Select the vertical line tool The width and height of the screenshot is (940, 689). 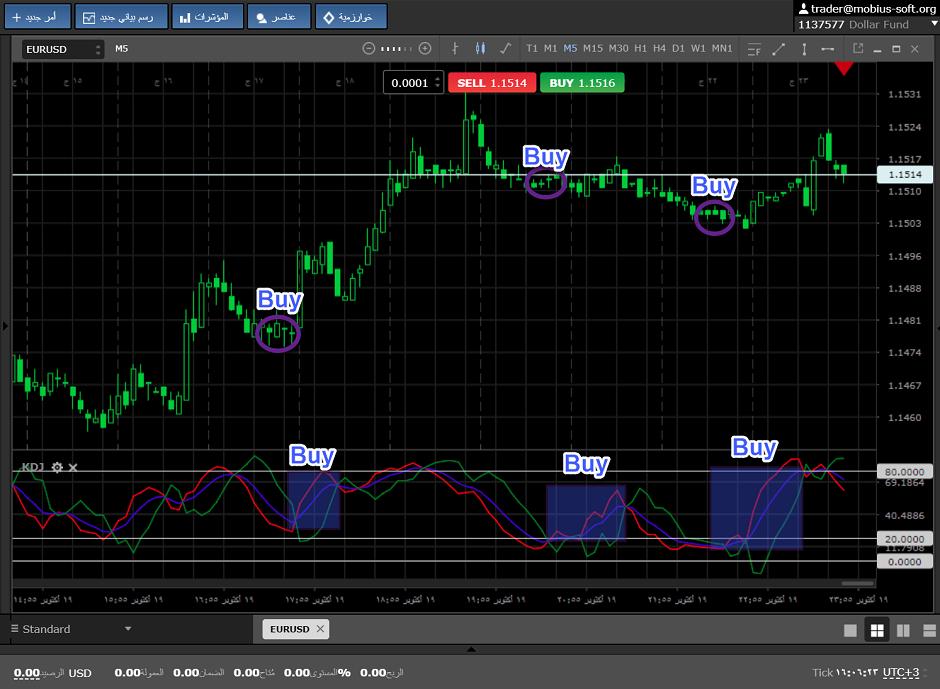point(804,49)
